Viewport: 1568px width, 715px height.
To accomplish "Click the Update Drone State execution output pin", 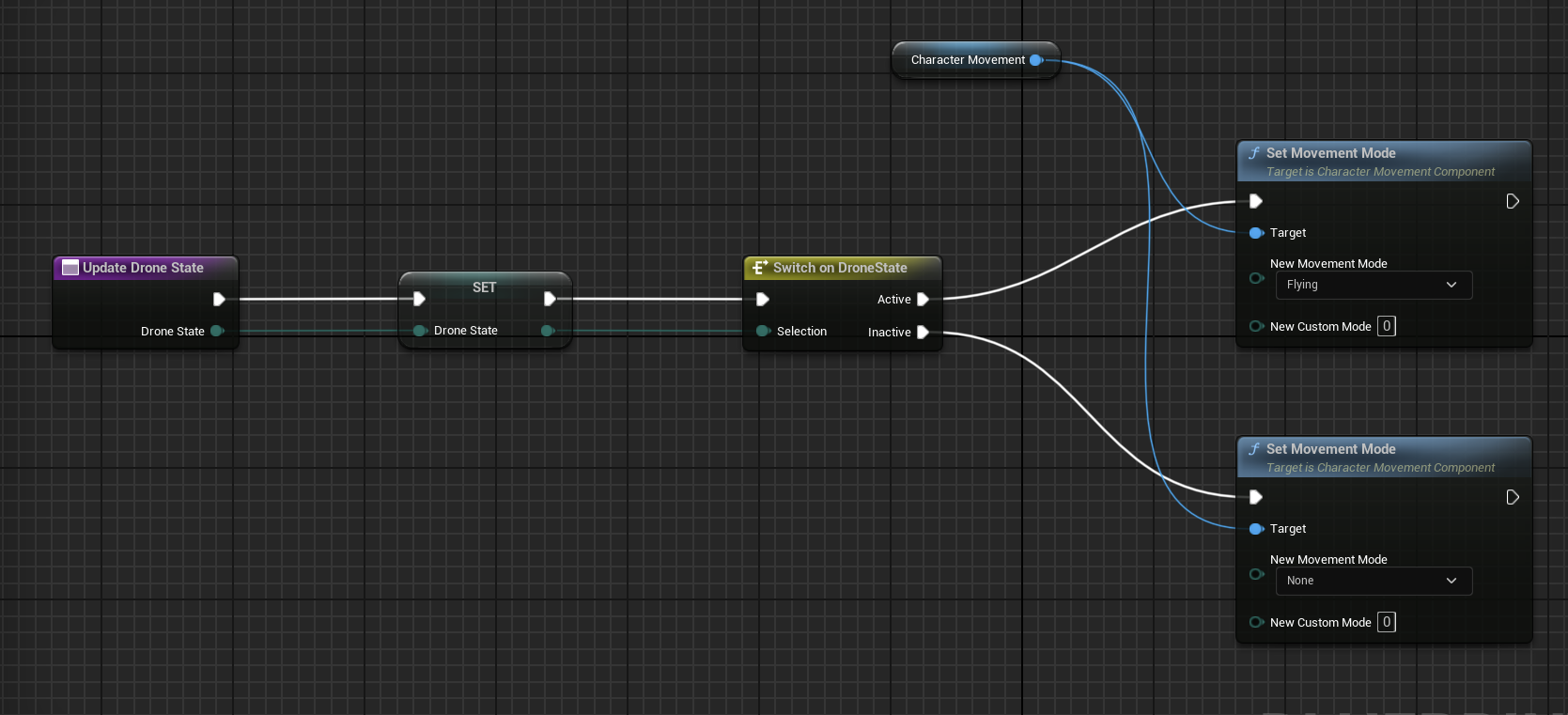I will pyautogui.click(x=219, y=300).
